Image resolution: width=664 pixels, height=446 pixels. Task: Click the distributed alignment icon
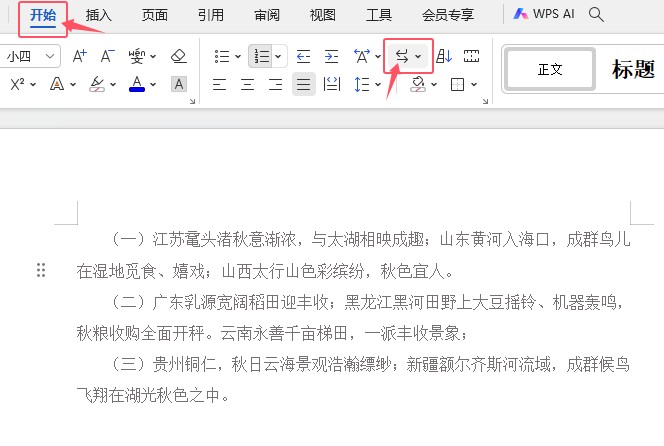tap(331, 85)
